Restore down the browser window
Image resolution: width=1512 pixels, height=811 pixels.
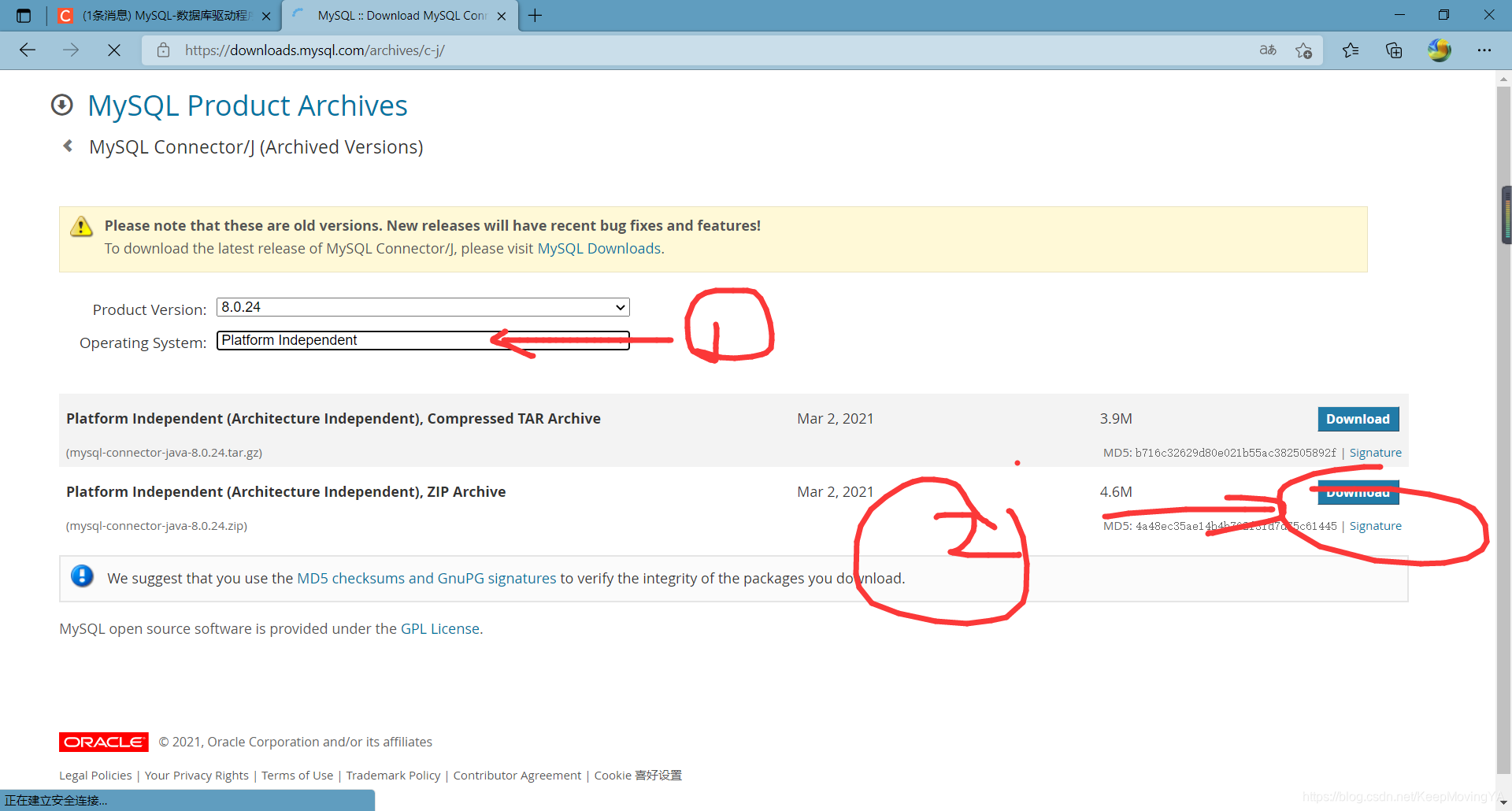(x=1443, y=15)
